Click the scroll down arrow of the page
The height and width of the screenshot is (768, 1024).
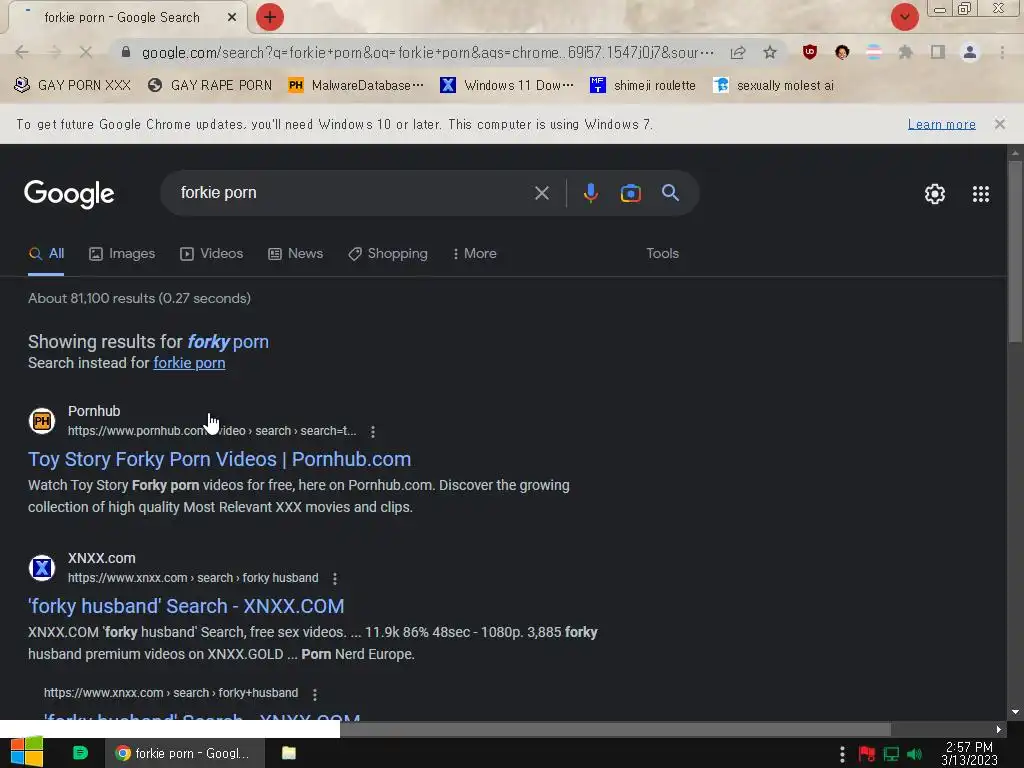(1014, 712)
